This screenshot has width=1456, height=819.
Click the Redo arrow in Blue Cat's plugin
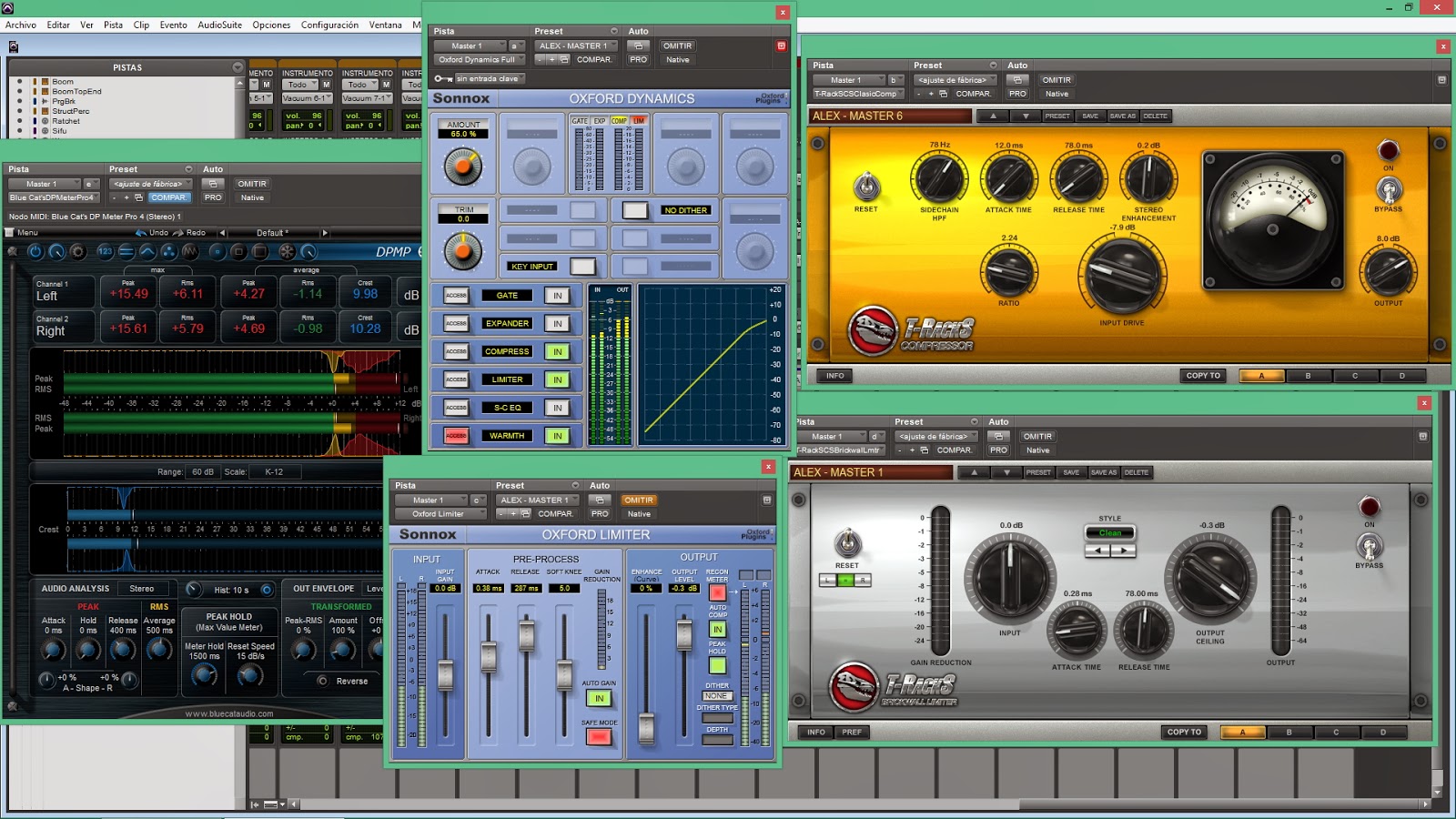(178, 233)
